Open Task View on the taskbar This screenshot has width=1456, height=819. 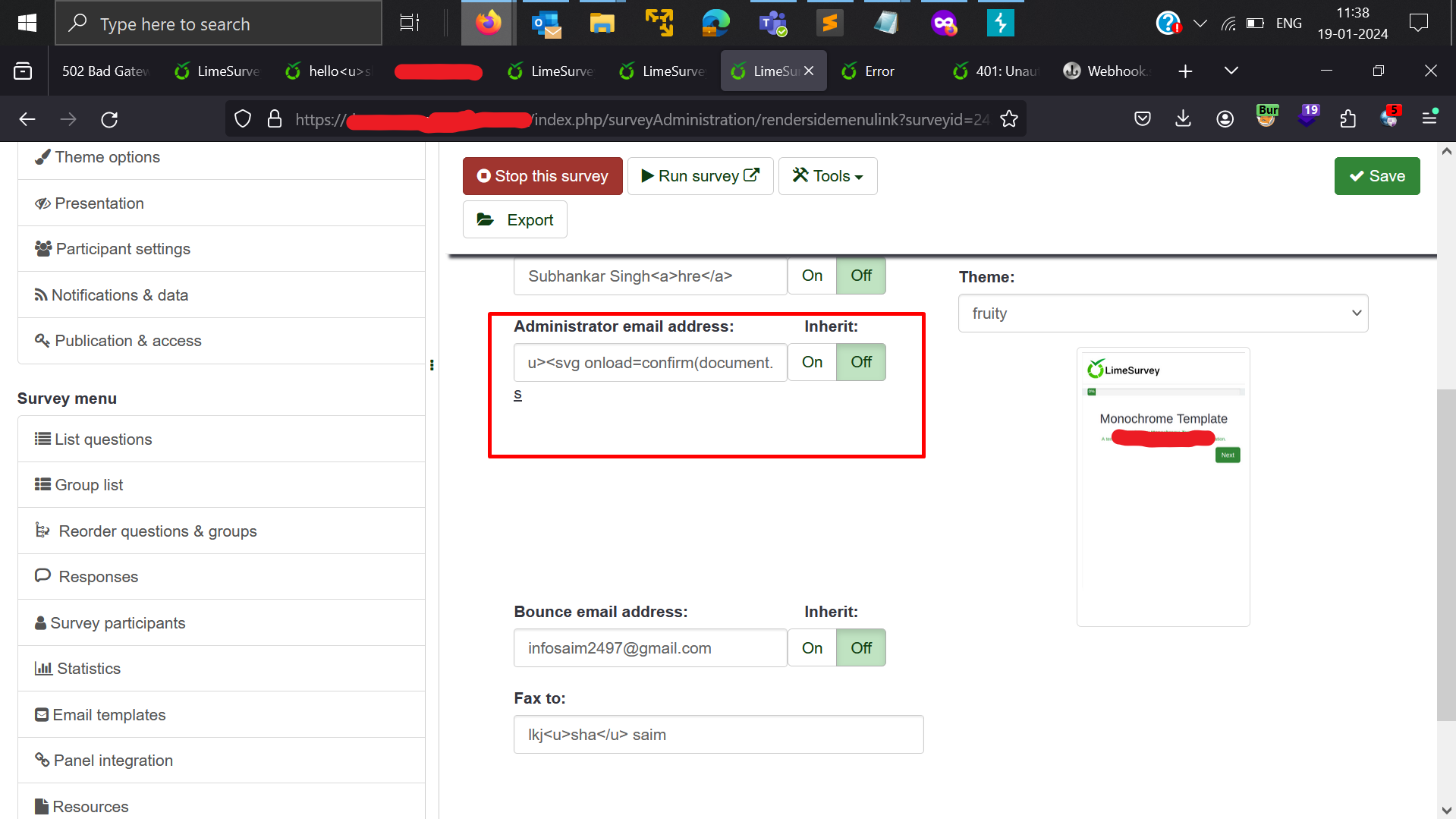pos(410,24)
